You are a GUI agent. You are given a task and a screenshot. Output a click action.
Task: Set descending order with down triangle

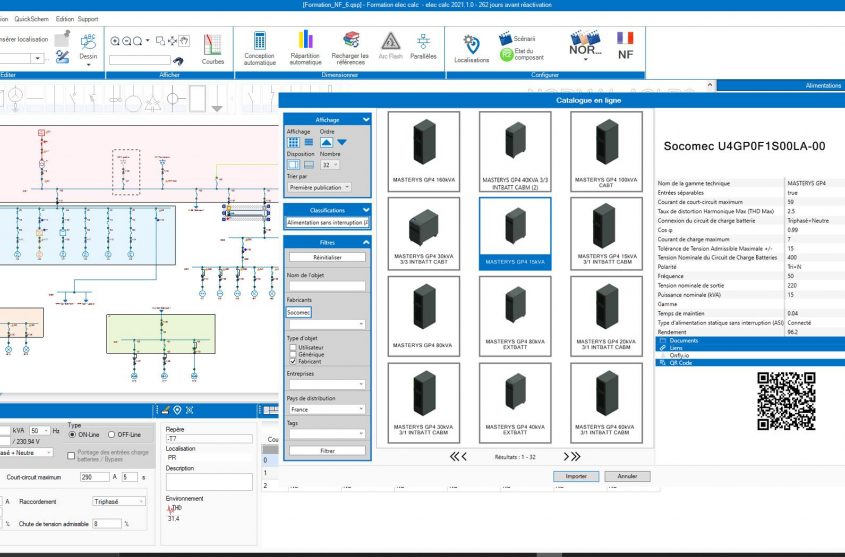[342, 142]
